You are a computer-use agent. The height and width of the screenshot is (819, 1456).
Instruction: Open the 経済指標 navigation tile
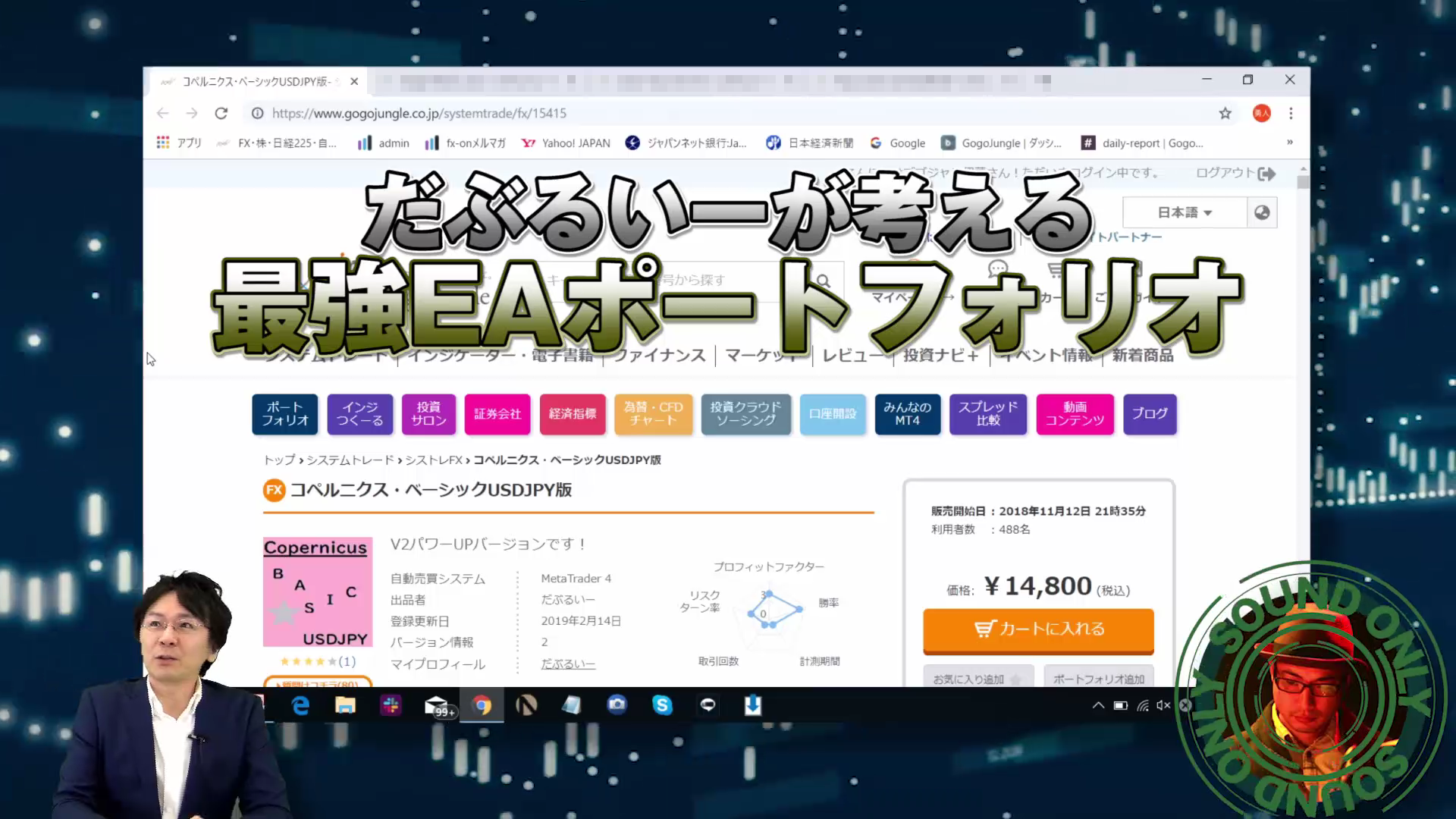point(573,414)
